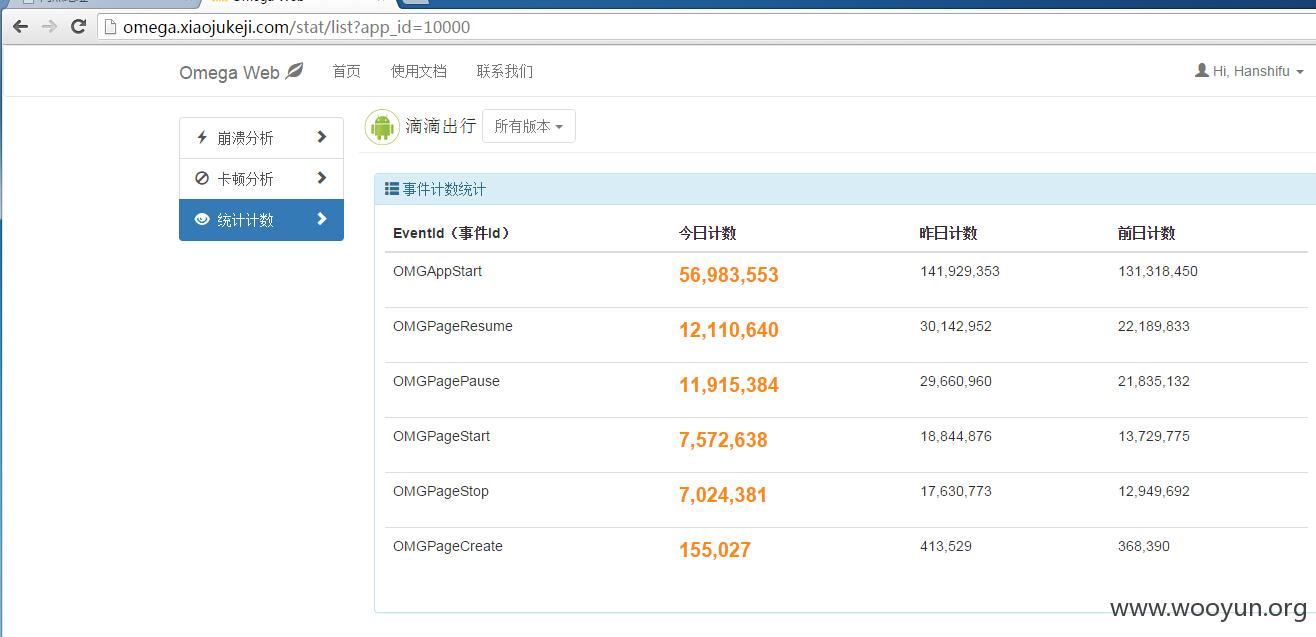The width and height of the screenshot is (1316, 637).
Task: Go to 首页 in the navbar
Action: coord(346,71)
